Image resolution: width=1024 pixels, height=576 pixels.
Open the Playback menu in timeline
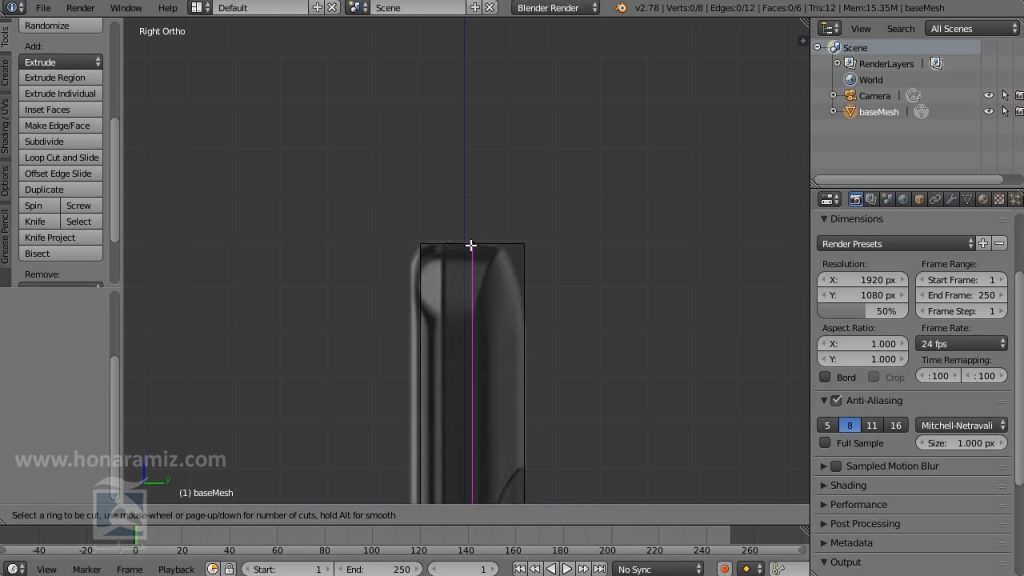176,569
